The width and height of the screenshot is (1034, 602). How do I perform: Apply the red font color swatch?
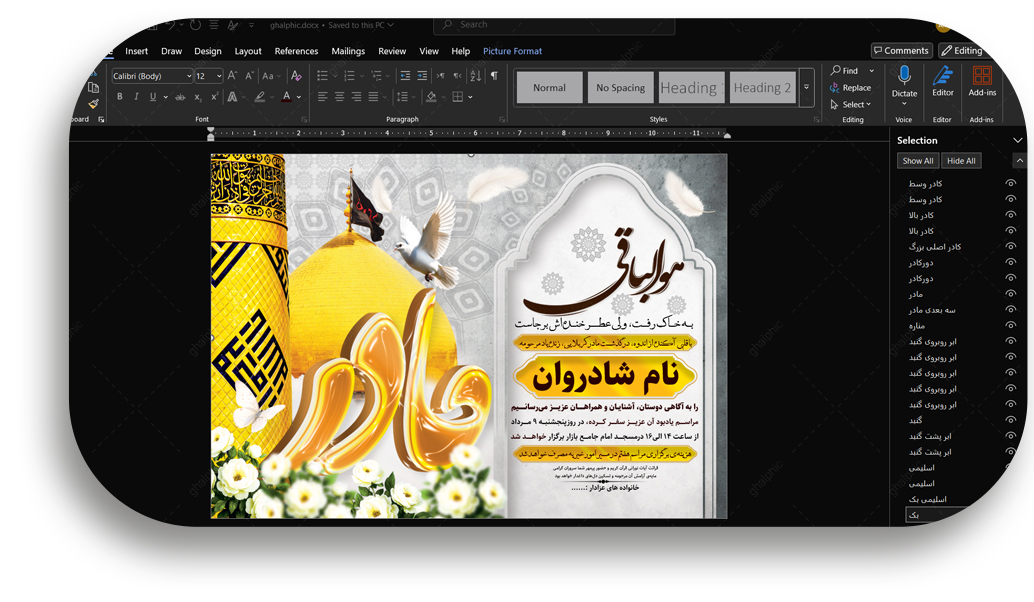[x=286, y=97]
